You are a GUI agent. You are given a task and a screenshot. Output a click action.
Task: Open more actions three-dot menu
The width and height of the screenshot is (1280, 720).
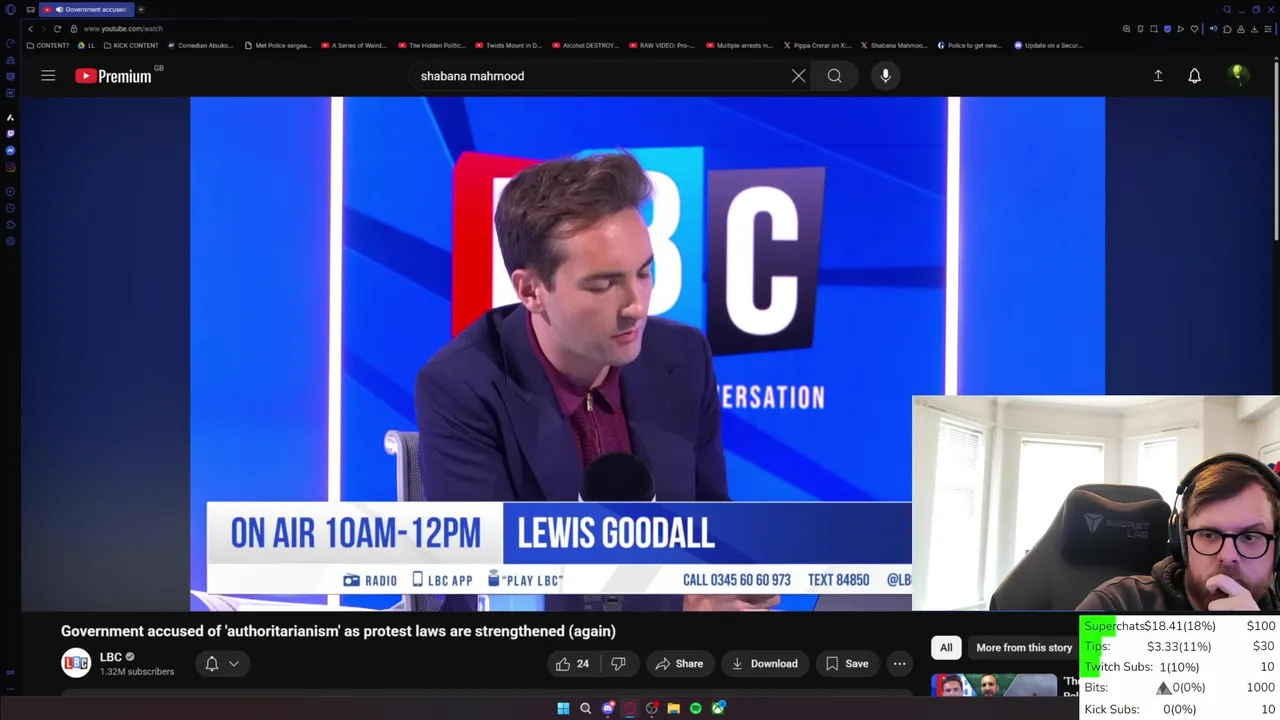pyautogui.click(x=899, y=664)
